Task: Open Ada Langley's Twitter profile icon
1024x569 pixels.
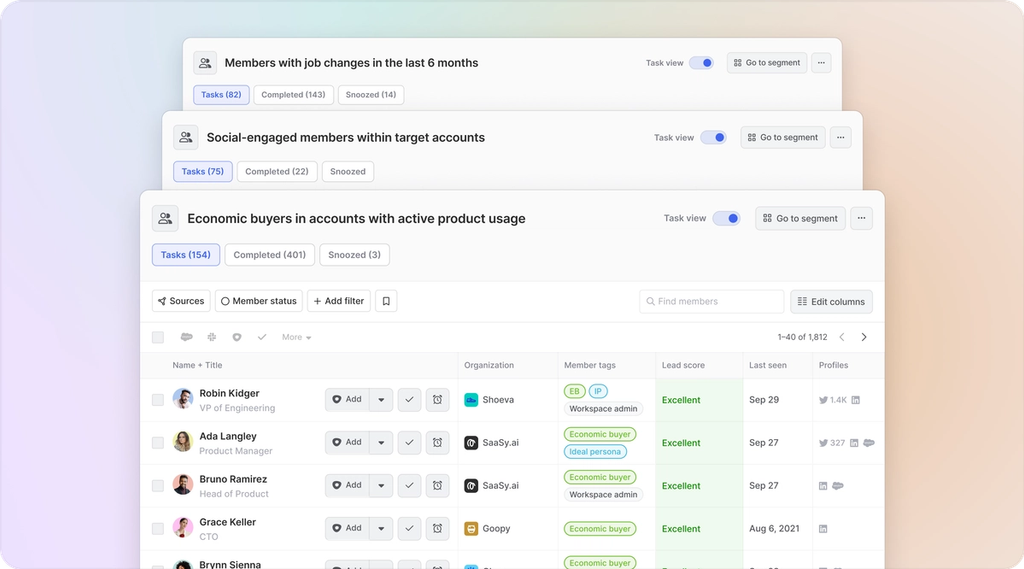Action: point(823,443)
